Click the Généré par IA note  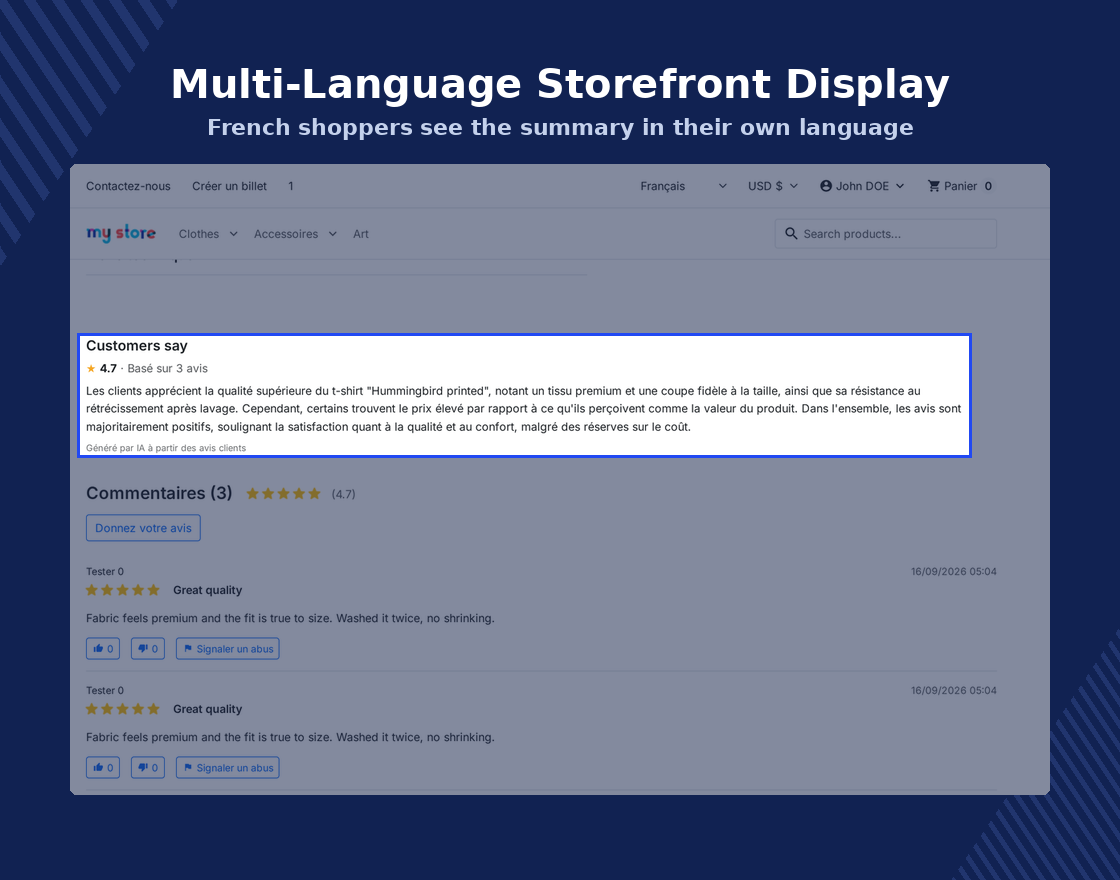pyautogui.click(x=166, y=448)
